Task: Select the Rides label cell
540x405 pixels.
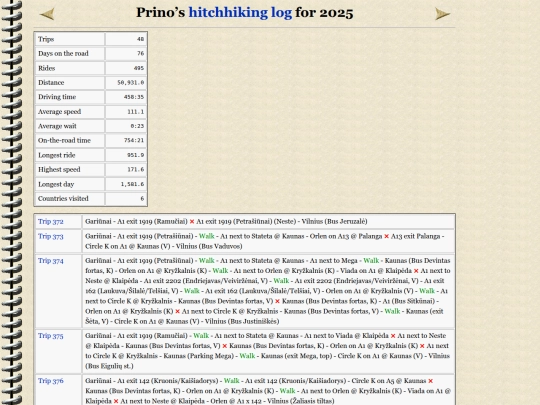Action: [70, 68]
